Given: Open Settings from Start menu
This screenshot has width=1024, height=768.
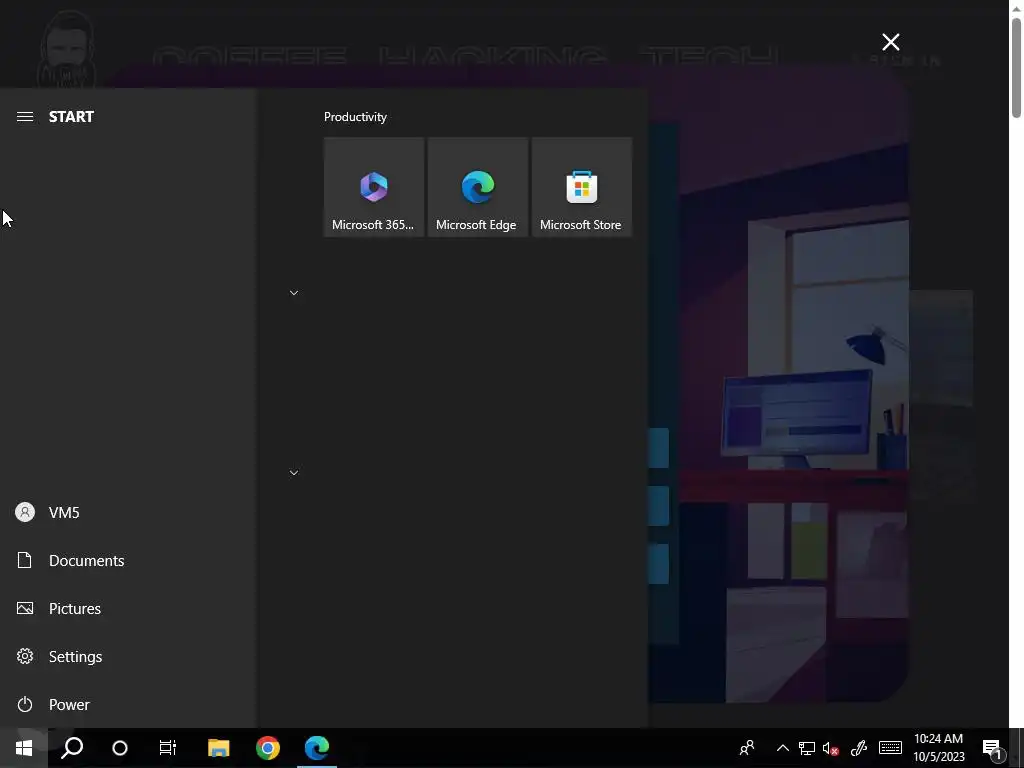Looking at the screenshot, I should point(127,656).
